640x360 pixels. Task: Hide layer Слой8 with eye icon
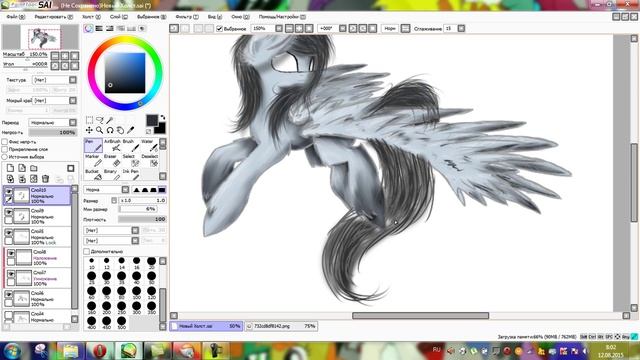click(11, 253)
